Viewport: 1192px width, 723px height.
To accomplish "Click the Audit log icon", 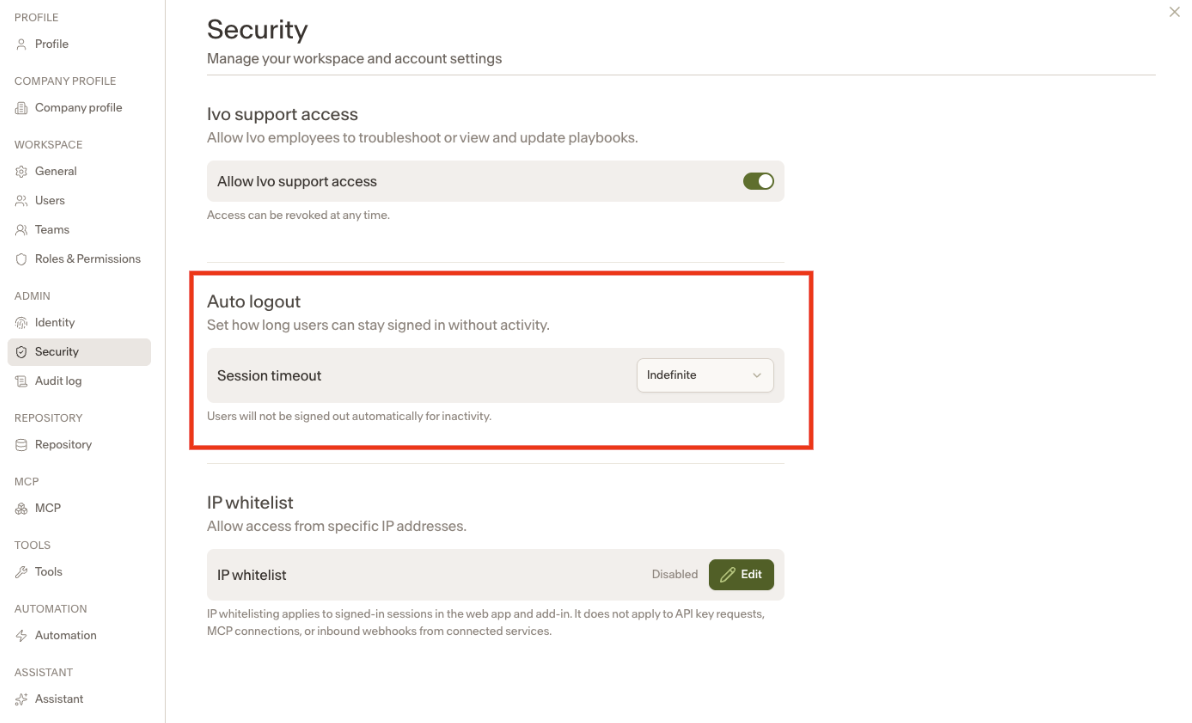I will 21,382.
